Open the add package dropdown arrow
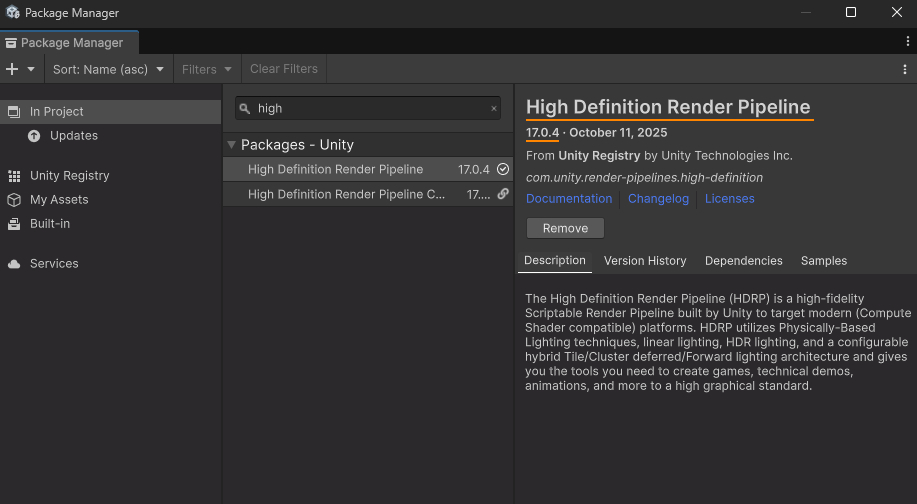Image resolution: width=917 pixels, height=504 pixels. point(31,69)
